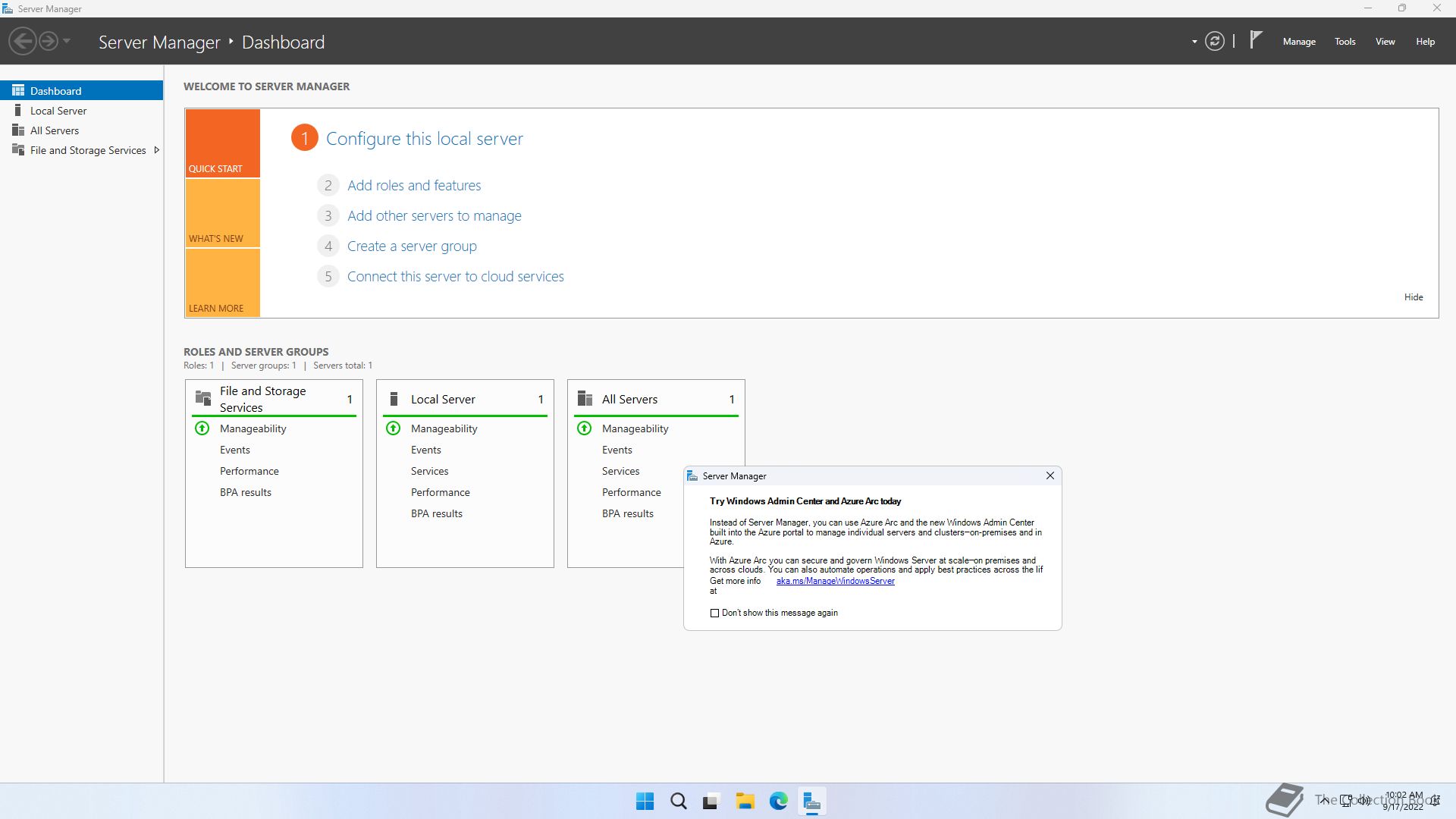1456x819 pixels.
Task: Click Events in File and Storage tile
Action: pyautogui.click(x=235, y=450)
